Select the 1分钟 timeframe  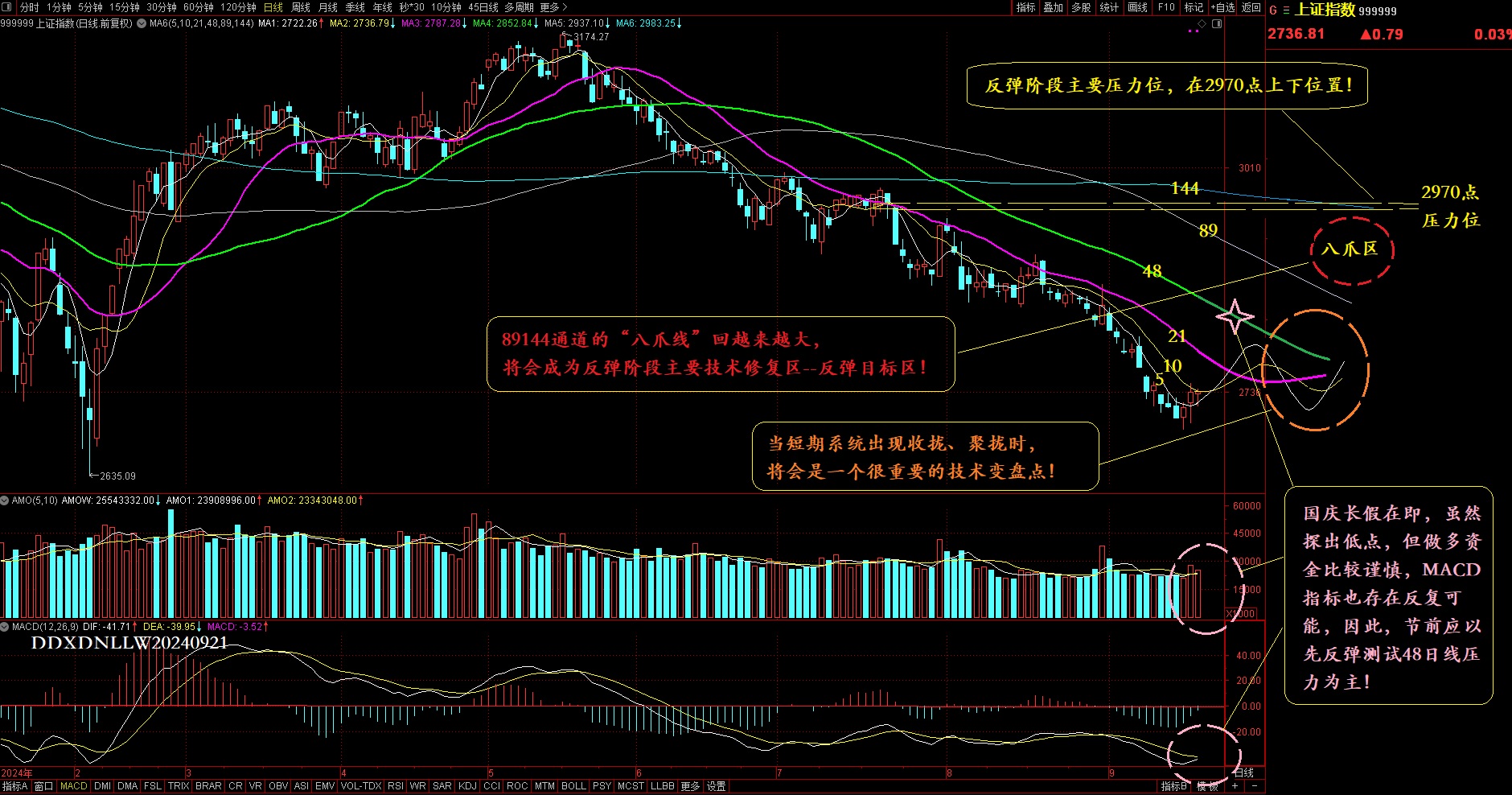[x=59, y=7]
